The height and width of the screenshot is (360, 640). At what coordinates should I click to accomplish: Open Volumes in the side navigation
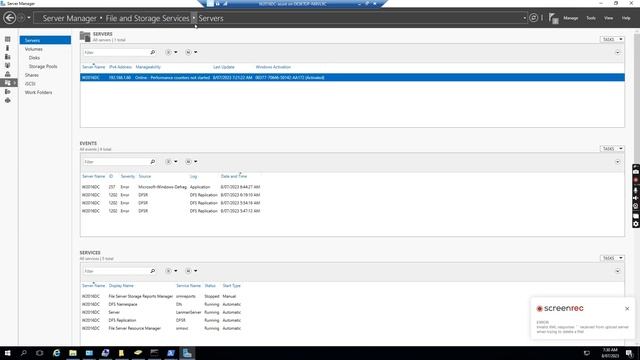[33, 49]
